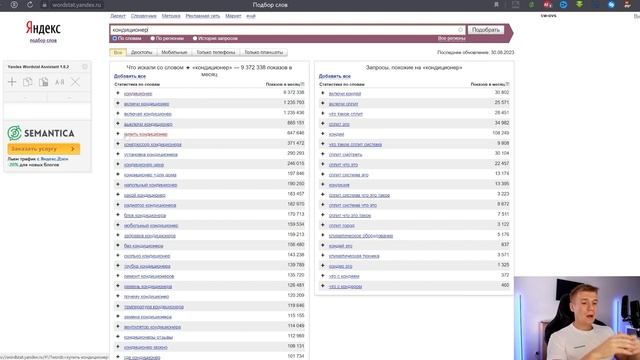Click the "108 249" impressions value
The height and width of the screenshot is (360, 640).
pos(500,133)
